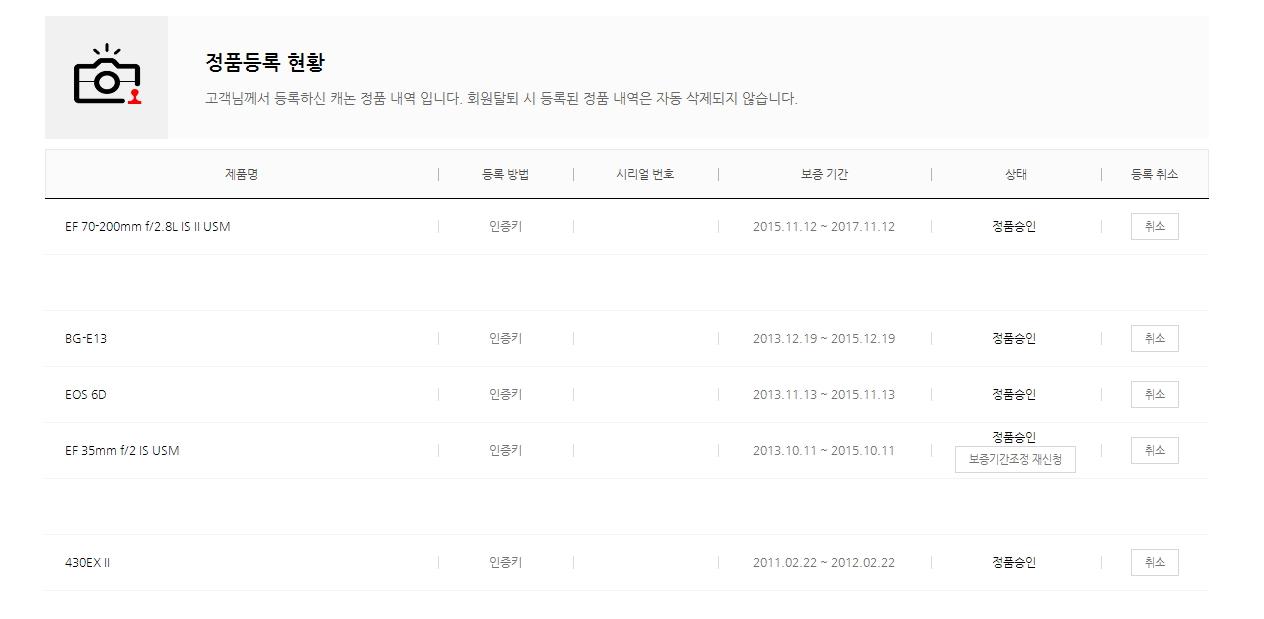Cancel the 430EX II registration
This screenshot has height=619, width=1264.
[1154, 563]
